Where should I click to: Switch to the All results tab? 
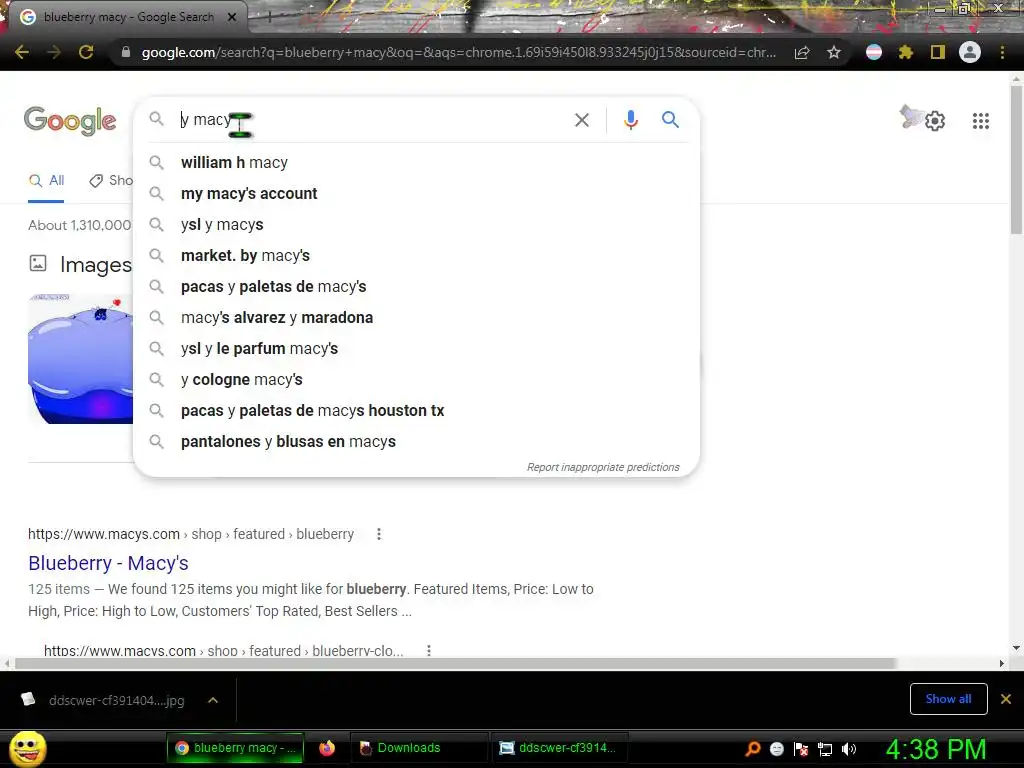click(46, 181)
